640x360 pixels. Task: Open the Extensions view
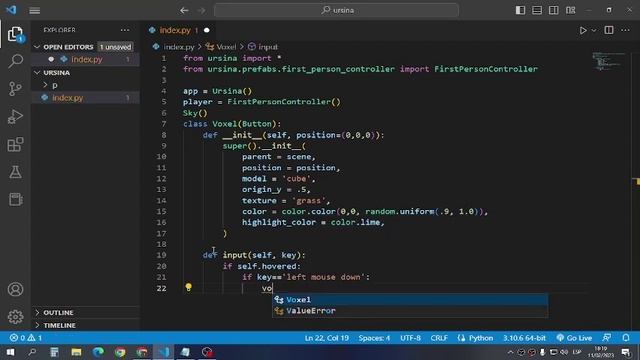15,144
